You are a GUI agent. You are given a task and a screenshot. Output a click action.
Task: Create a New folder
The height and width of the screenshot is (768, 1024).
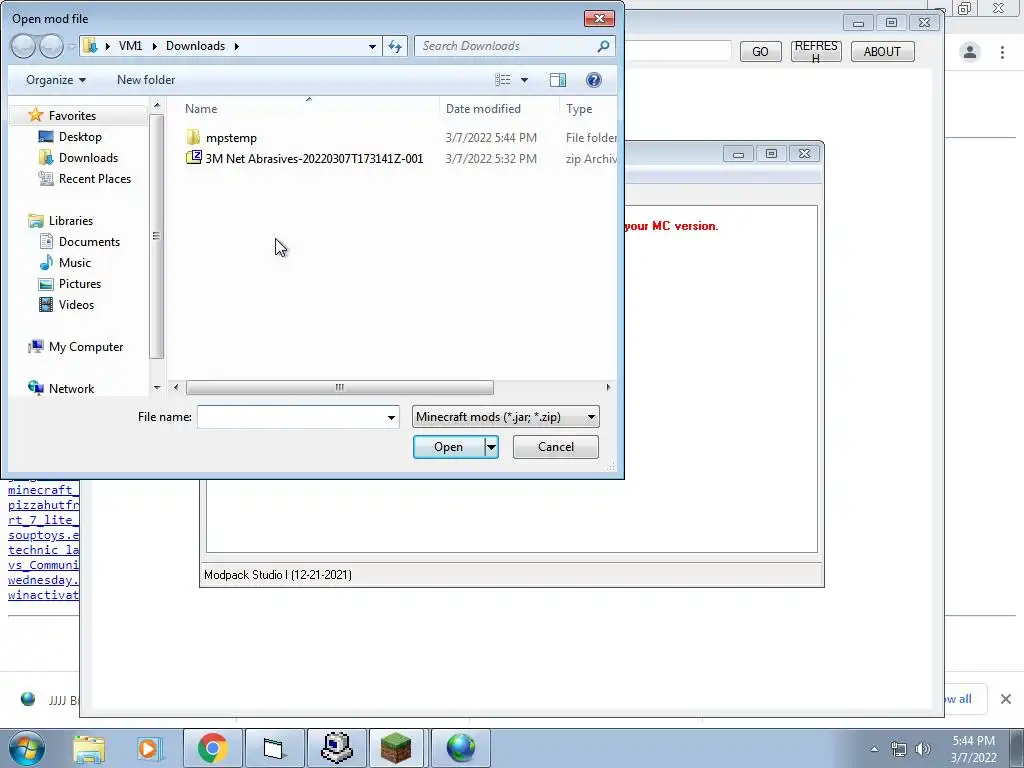tap(146, 80)
